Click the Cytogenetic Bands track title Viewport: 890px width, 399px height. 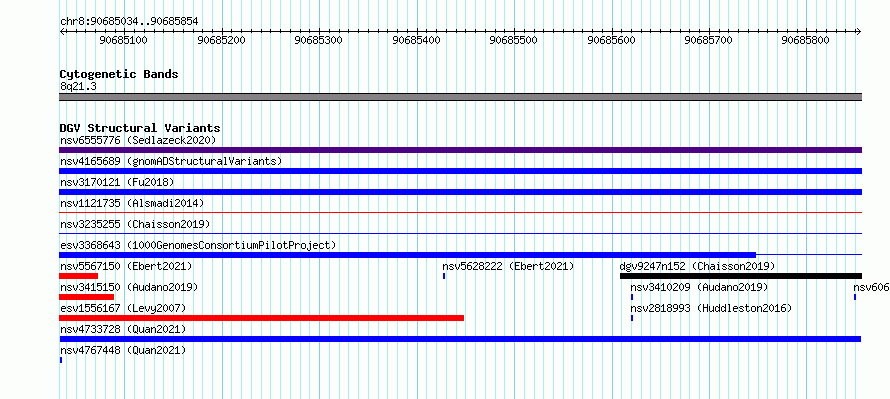[119, 74]
